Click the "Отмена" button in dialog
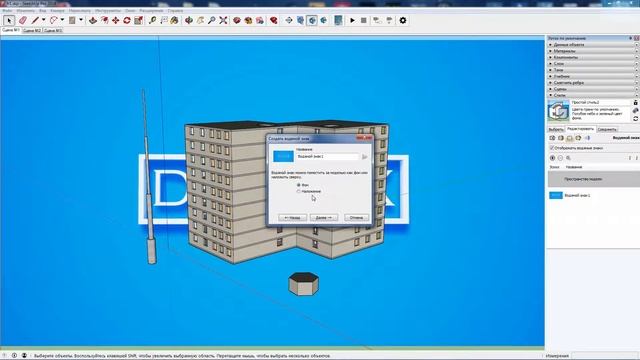The image size is (640, 360). (x=356, y=218)
